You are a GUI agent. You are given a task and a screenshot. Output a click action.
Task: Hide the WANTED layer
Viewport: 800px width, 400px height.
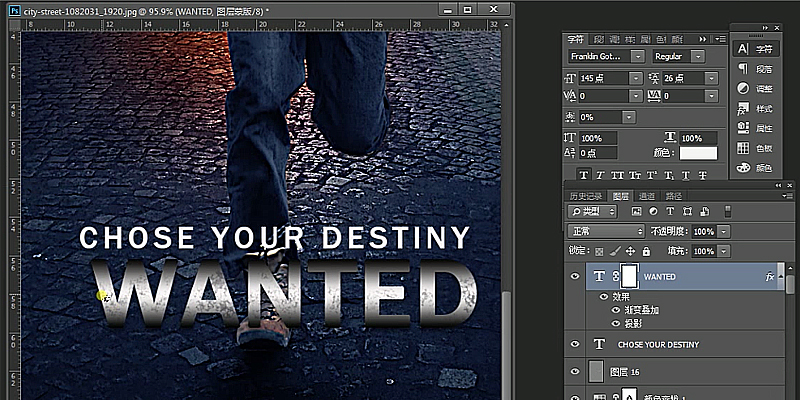point(575,277)
